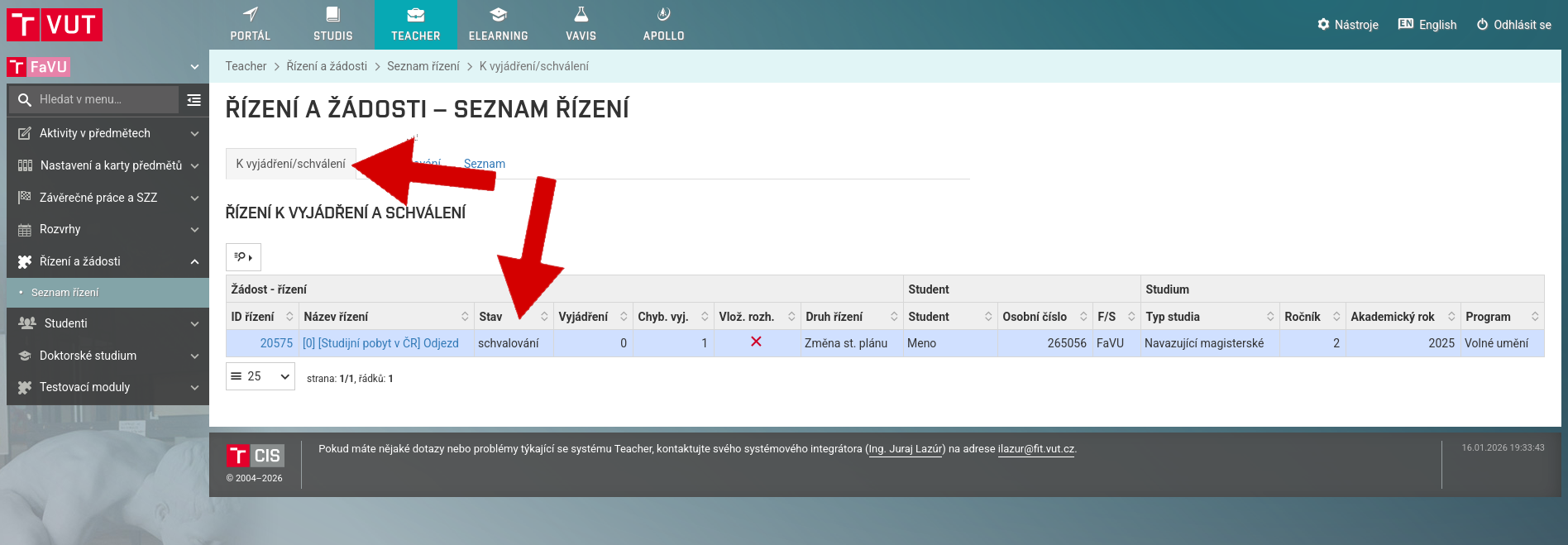Viewport: 1568px width, 545px height.
Task: Expand Aktivity v předmětech menu
Action: 108,133
